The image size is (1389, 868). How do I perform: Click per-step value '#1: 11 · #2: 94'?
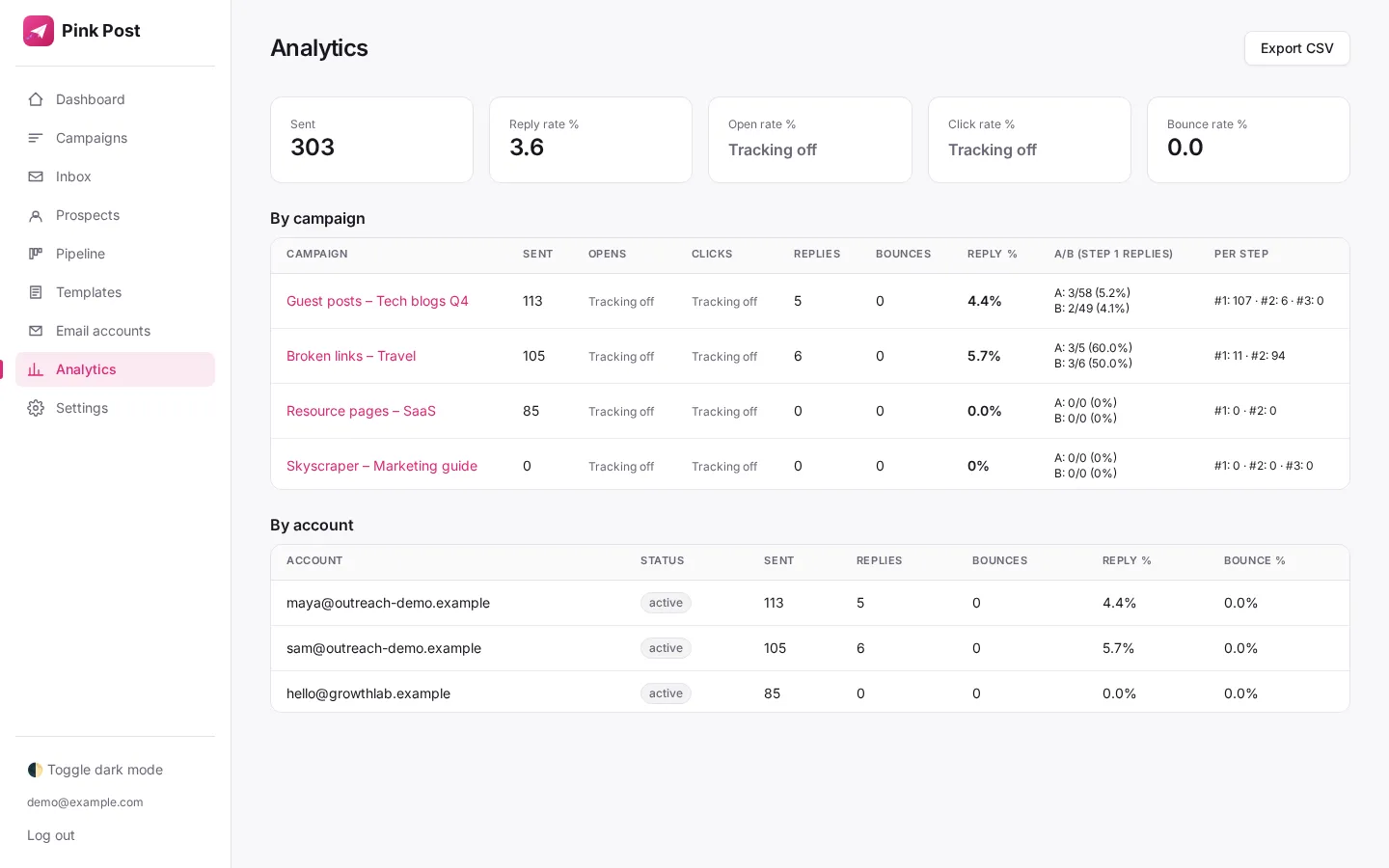point(1249,356)
